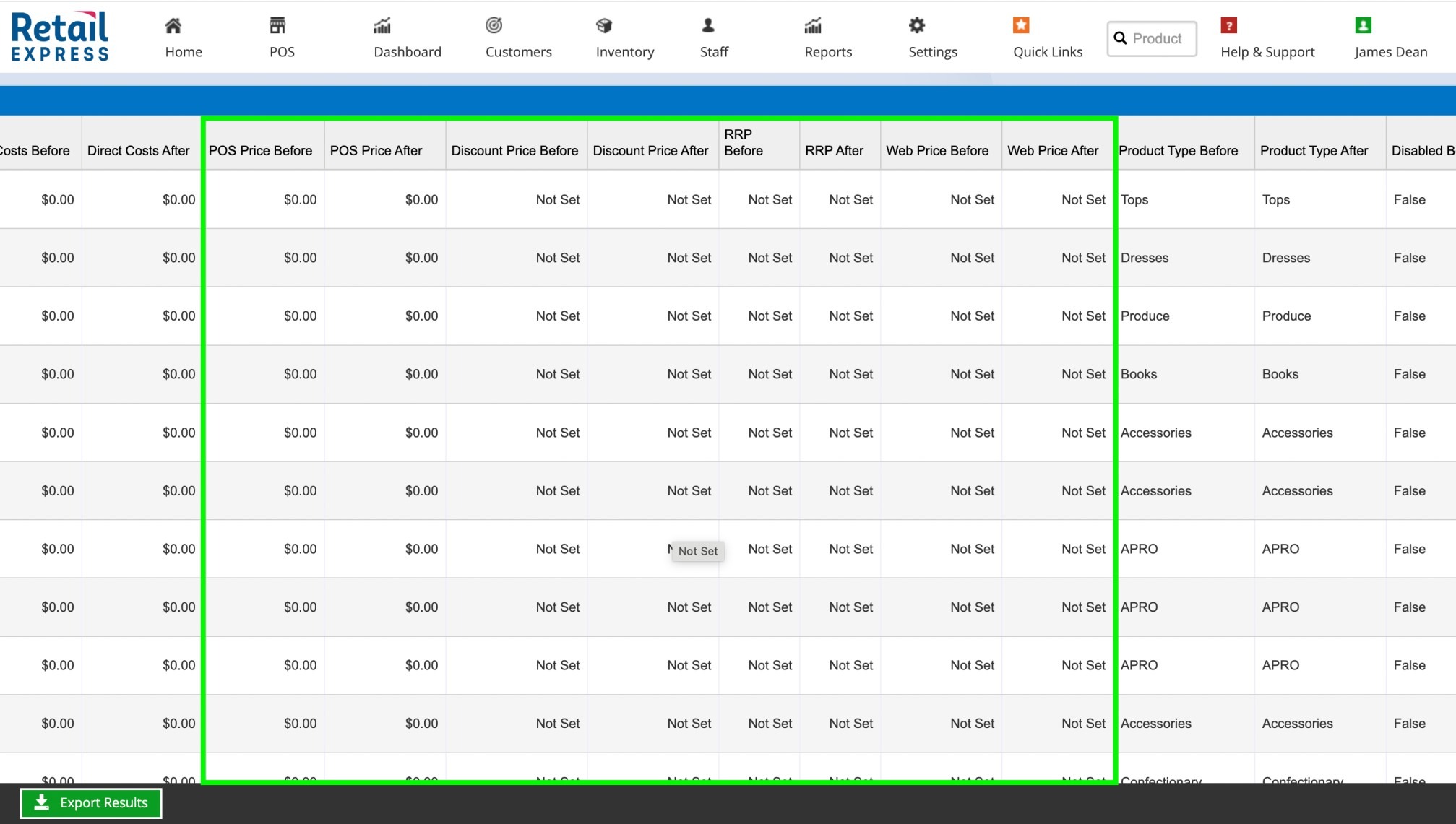This screenshot has height=824, width=1456.
Task: Click the Staff person icon
Action: pos(708,26)
